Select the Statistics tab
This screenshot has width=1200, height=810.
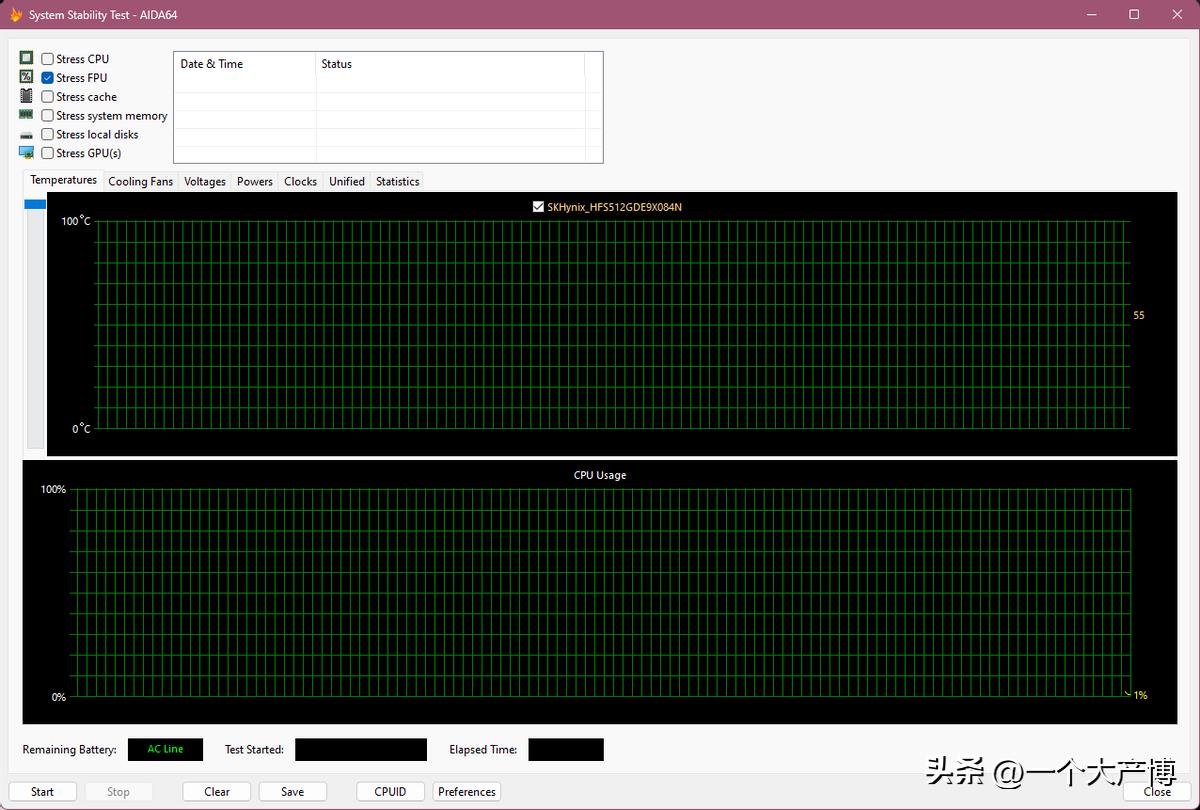(x=397, y=181)
